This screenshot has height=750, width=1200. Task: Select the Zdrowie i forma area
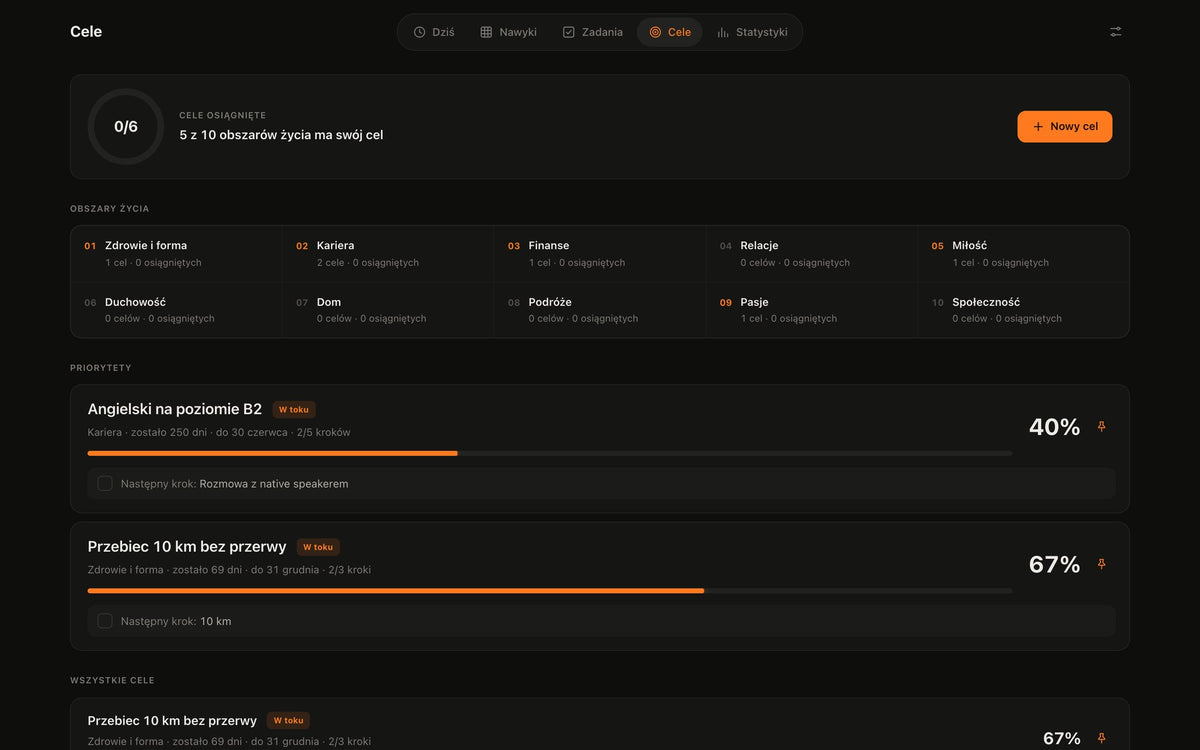pos(176,254)
